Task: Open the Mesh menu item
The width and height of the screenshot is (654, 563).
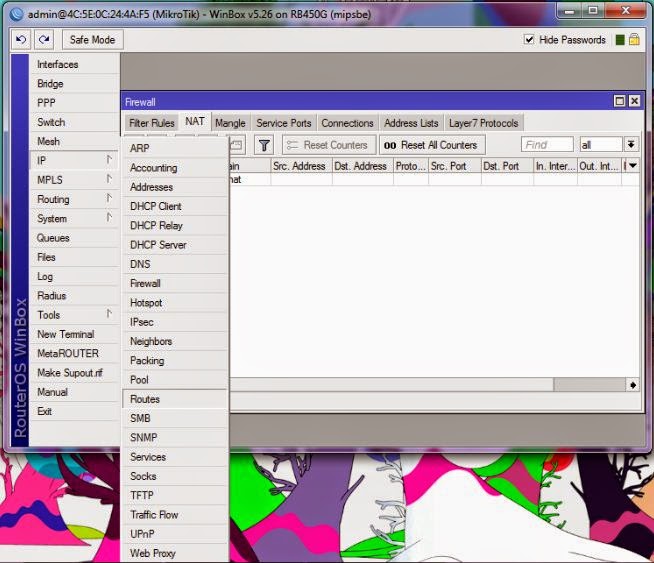Action: (x=75, y=141)
